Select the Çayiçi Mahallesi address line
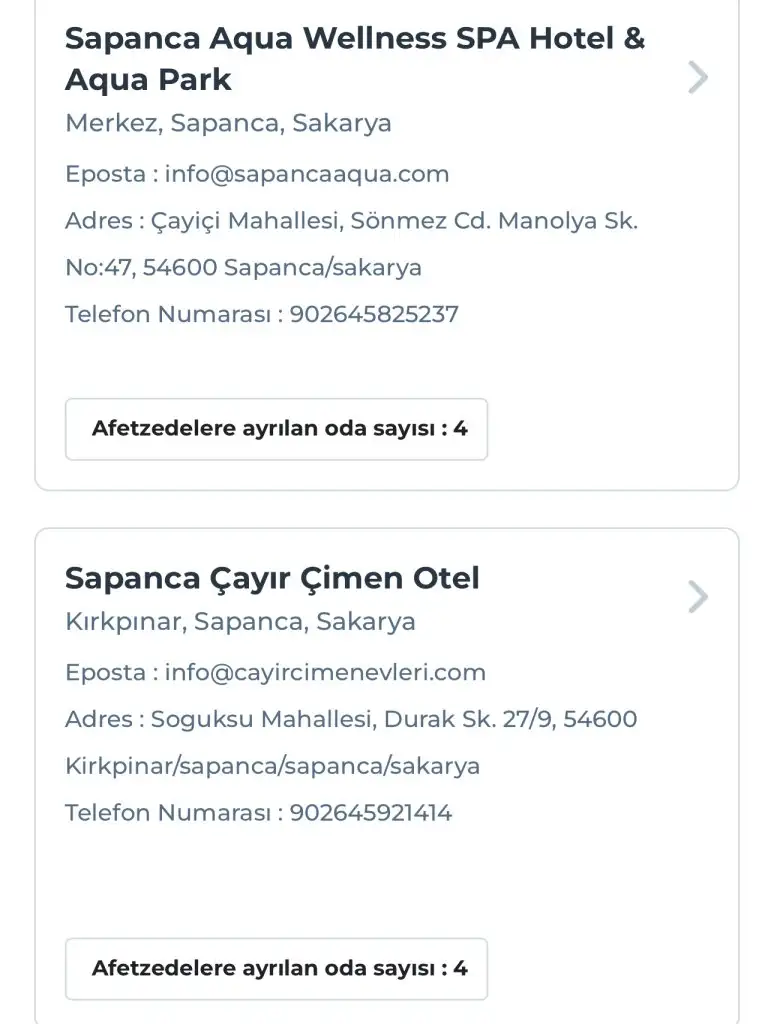 (x=394, y=221)
